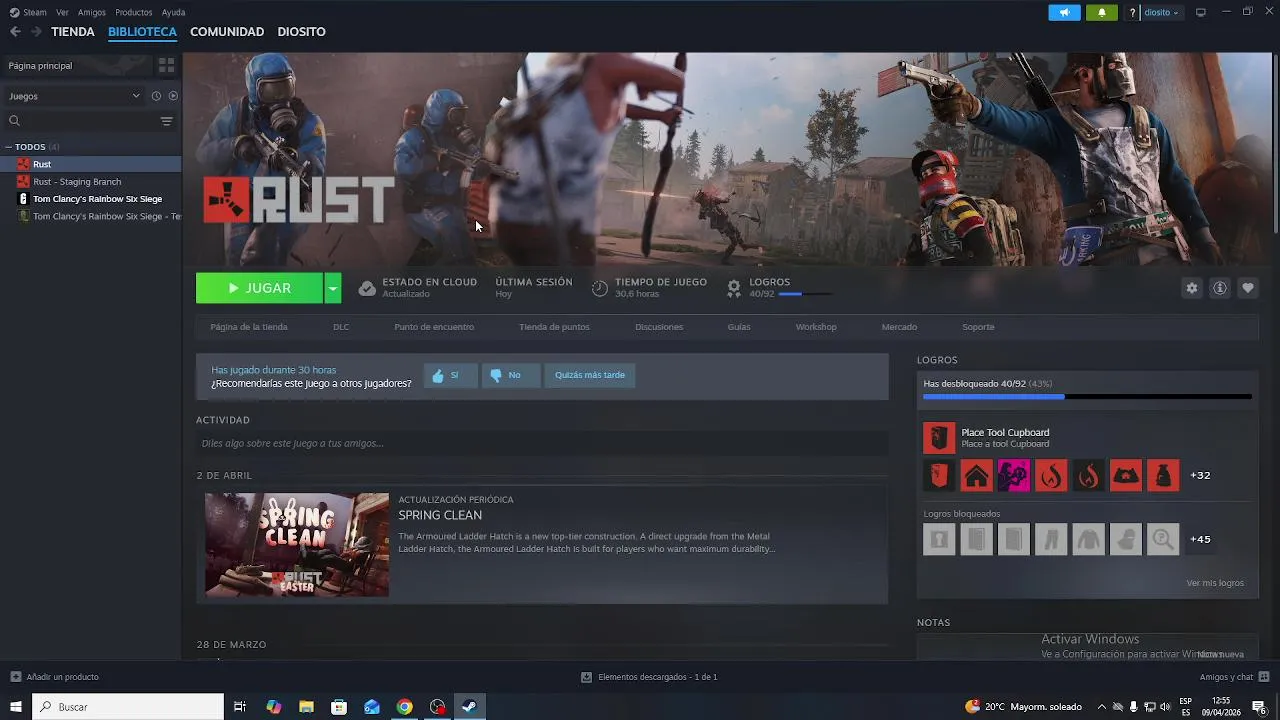Screen dimensions: 1280x720
Task: Open the dropdown arrow beside JUGAR
Action: pos(333,288)
